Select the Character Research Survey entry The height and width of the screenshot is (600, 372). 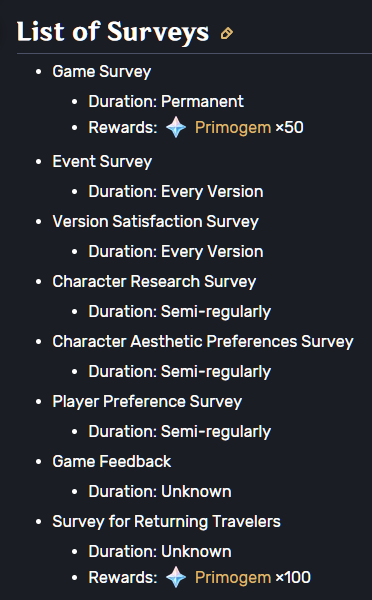154,282
